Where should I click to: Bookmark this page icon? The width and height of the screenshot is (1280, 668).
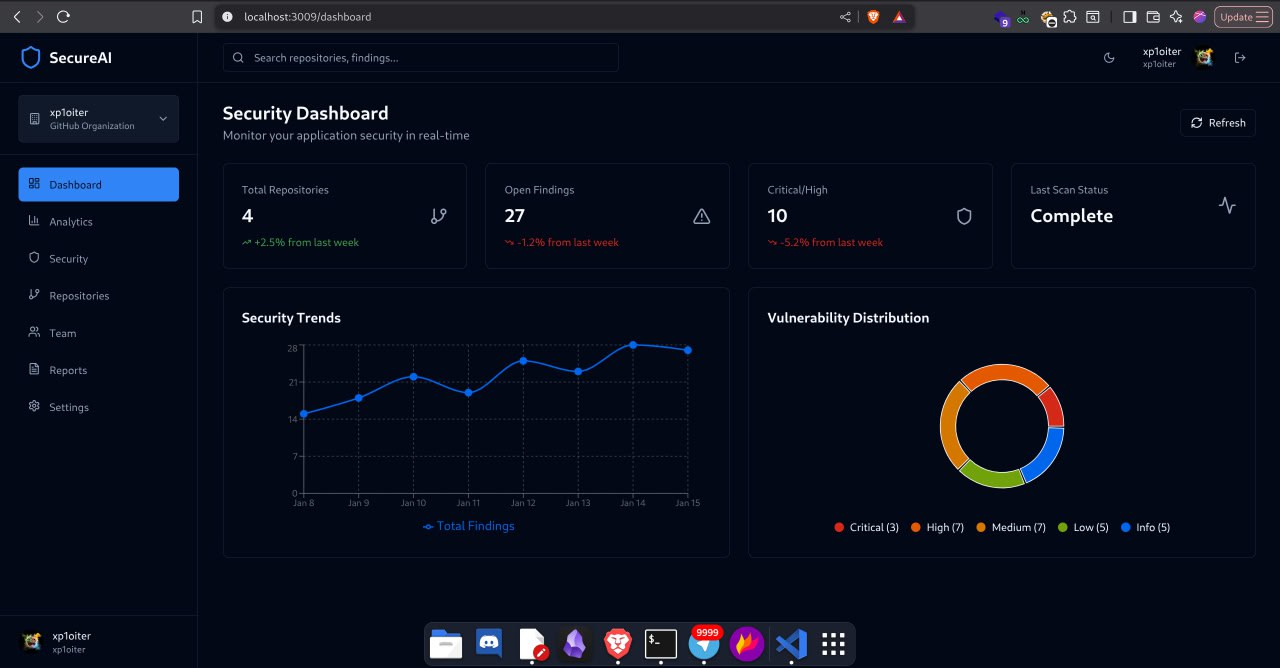[x=198, y=17]
